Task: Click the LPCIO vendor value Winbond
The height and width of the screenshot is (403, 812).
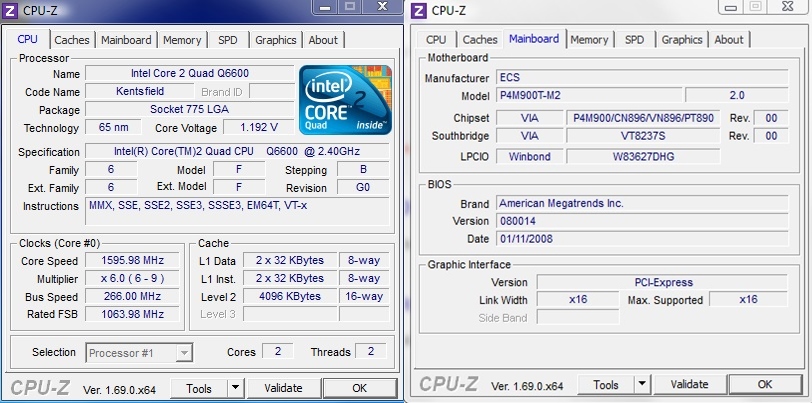Action: click(x=529, y=156)
